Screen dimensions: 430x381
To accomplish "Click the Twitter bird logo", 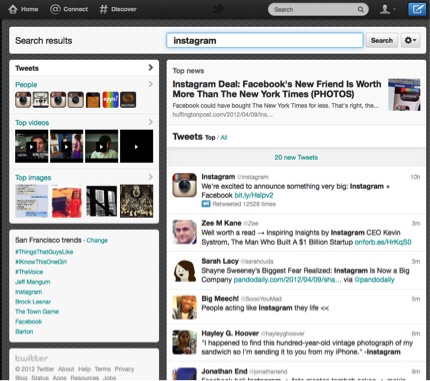I will point(217,9).
